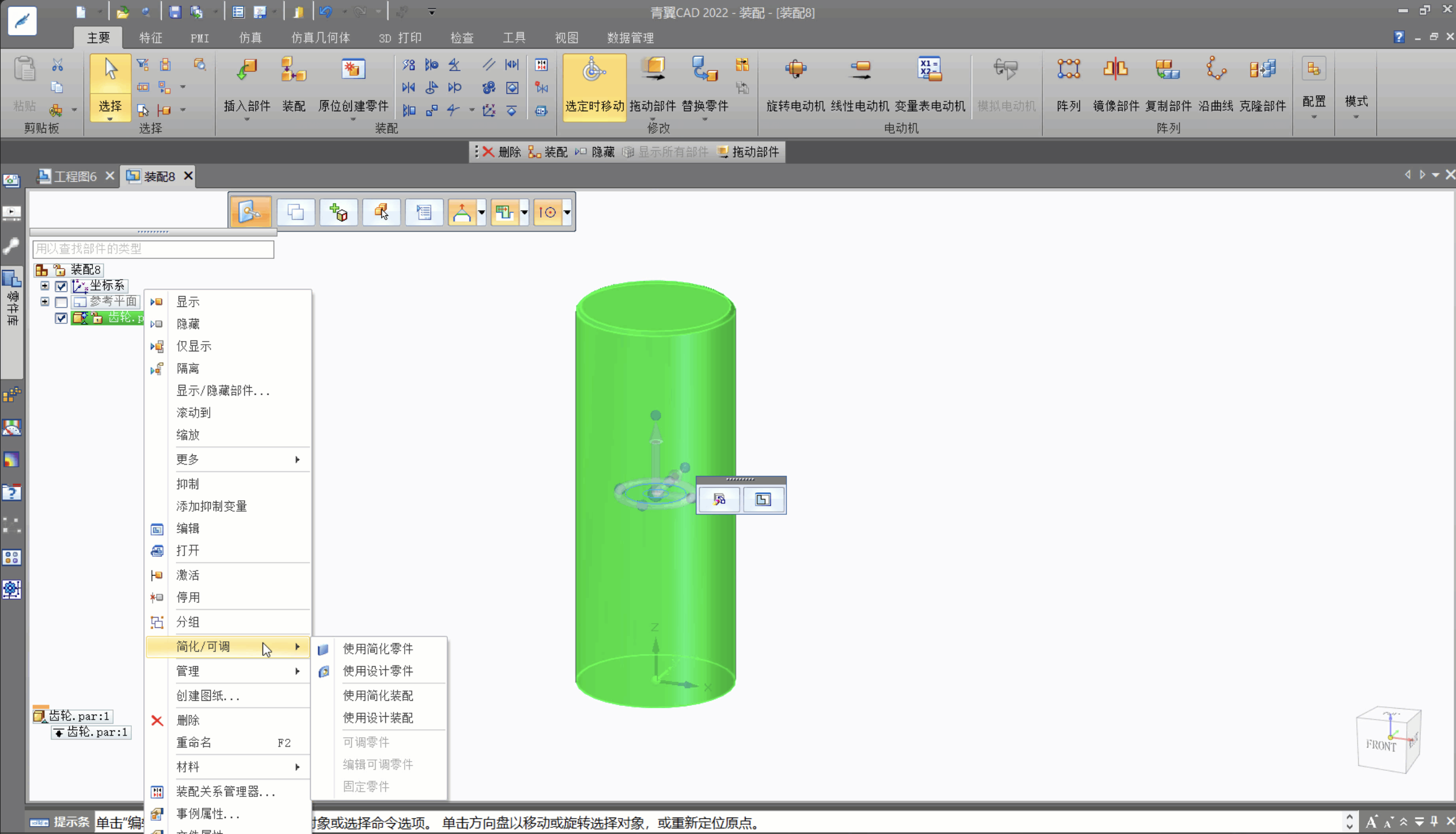
Task: Open the quick access customize dropdown arrow
Action: pyautogui.click(x=431, y=12)
